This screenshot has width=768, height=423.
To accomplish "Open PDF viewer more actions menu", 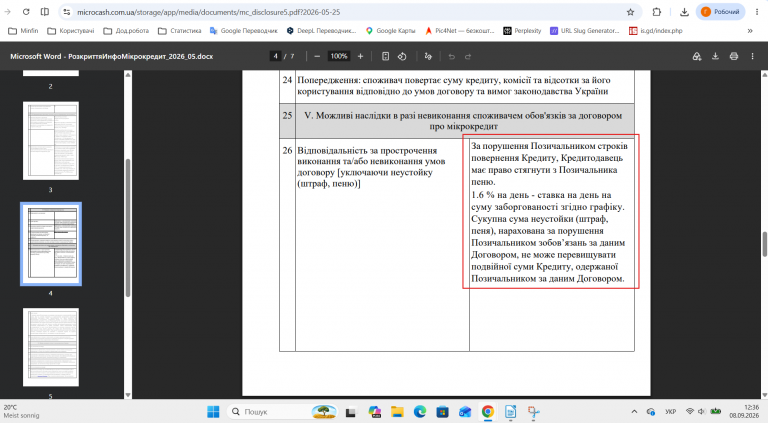I will pyautogui.click(x=752, y=56).
